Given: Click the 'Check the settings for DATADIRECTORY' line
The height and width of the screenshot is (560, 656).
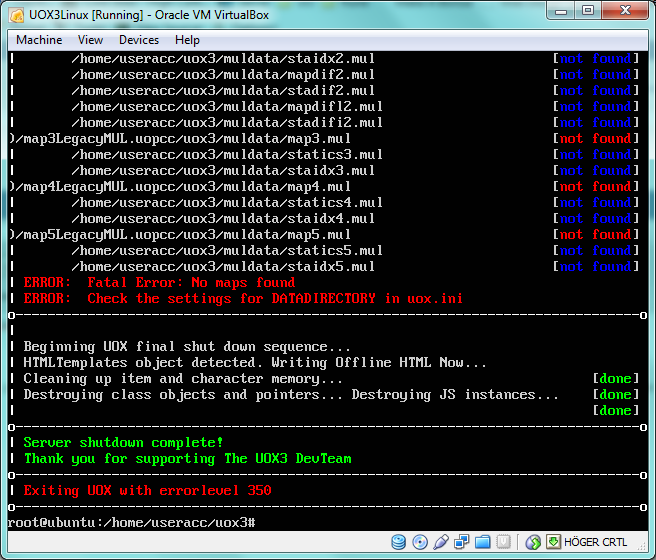Looking at the screenshot, I should tap(243, 299).
